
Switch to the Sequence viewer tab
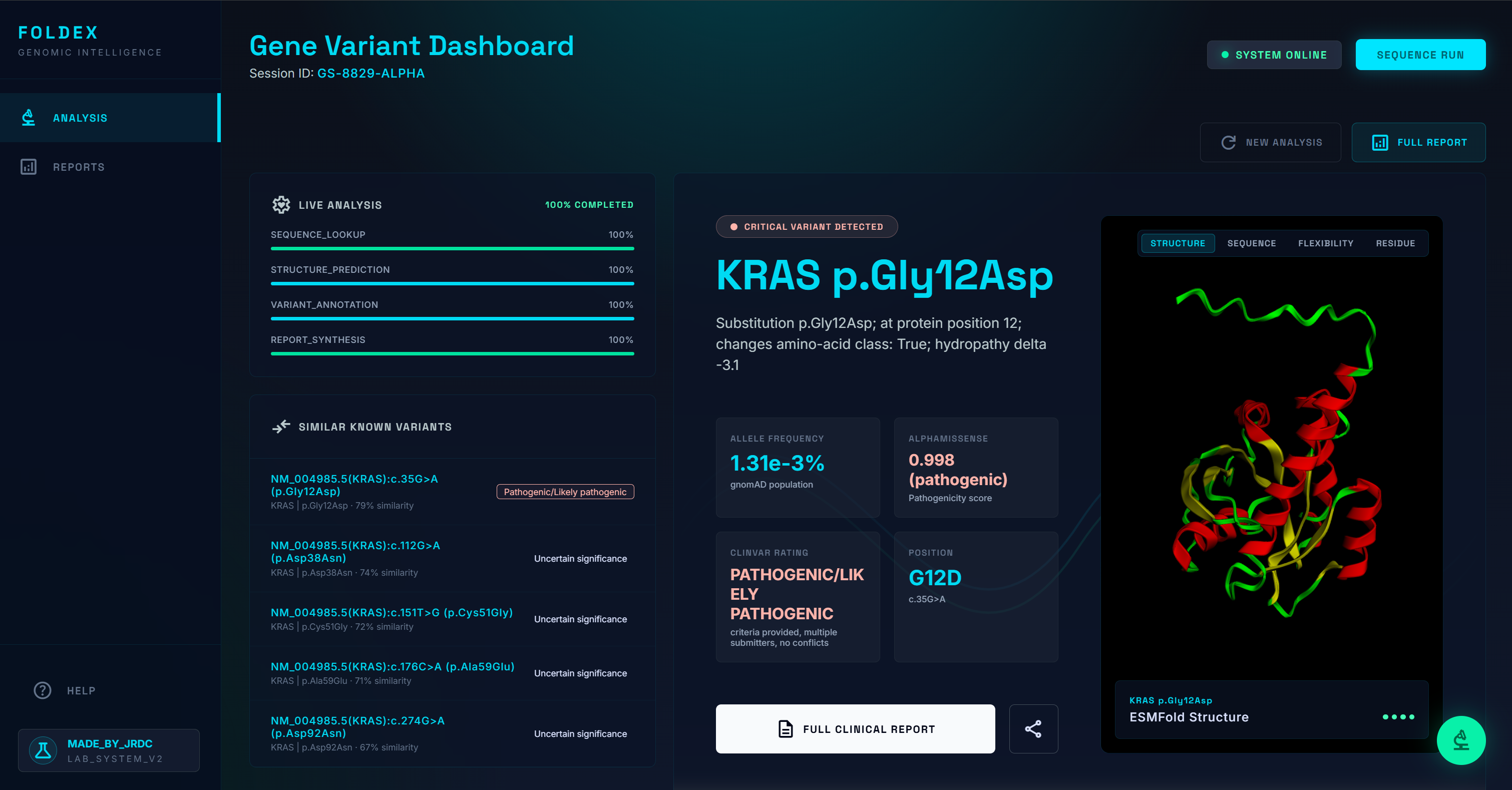(x=1251, y=243)
